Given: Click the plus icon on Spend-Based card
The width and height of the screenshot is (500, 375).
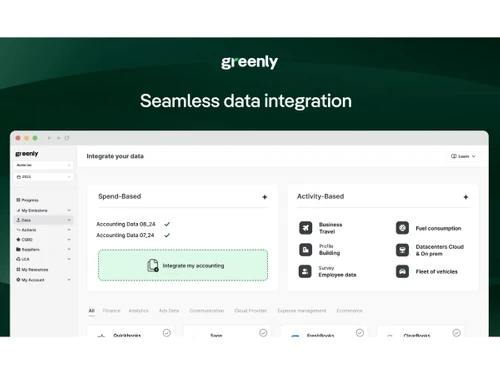Looking at the screenshot, I should click(265, 197).
